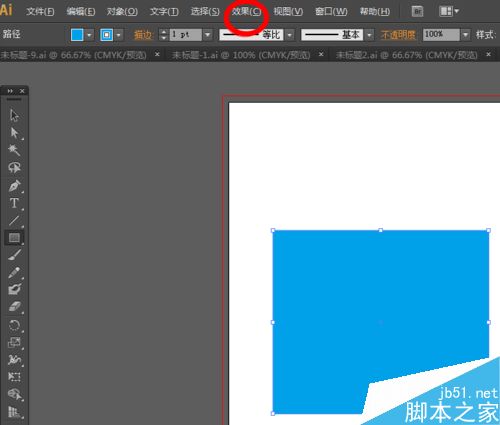Click the rectangle's left-middle anchor handle
This screenshot has width=500, height=425.
273,322
